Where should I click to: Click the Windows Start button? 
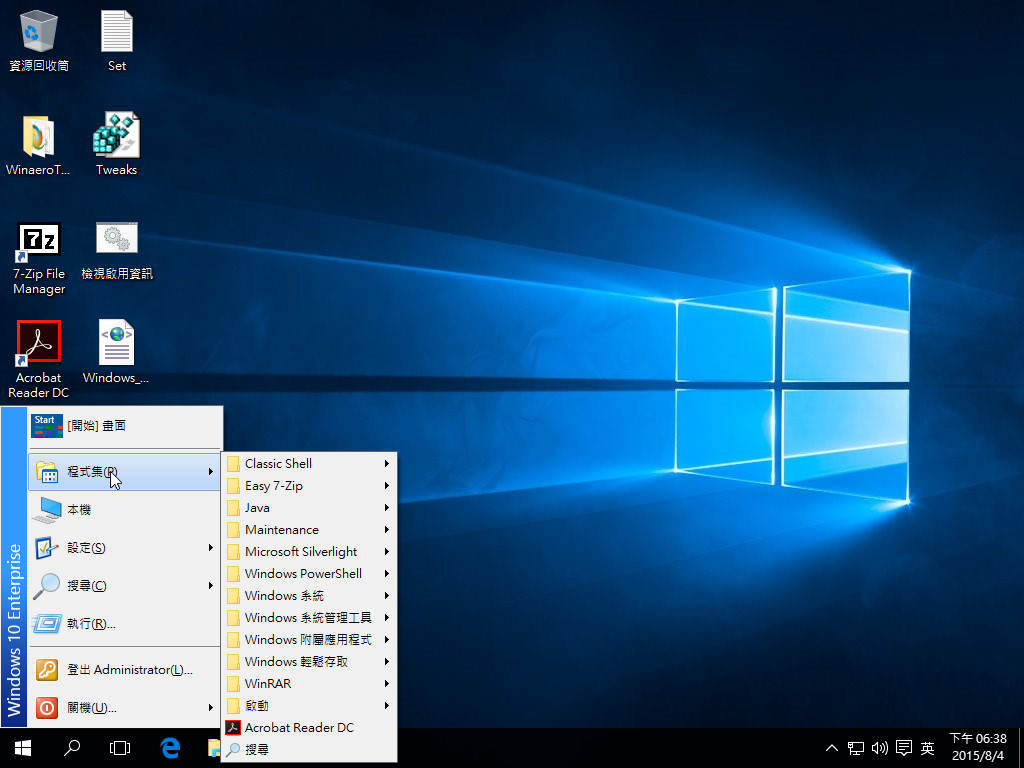[x=22, y=747]
